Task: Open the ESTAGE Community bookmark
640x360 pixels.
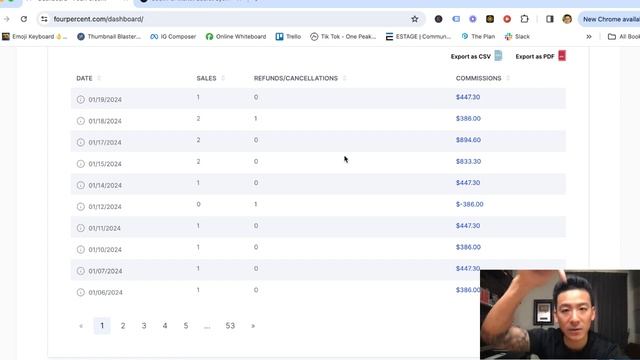Action: pyautogui.click(x=418, y=37)
